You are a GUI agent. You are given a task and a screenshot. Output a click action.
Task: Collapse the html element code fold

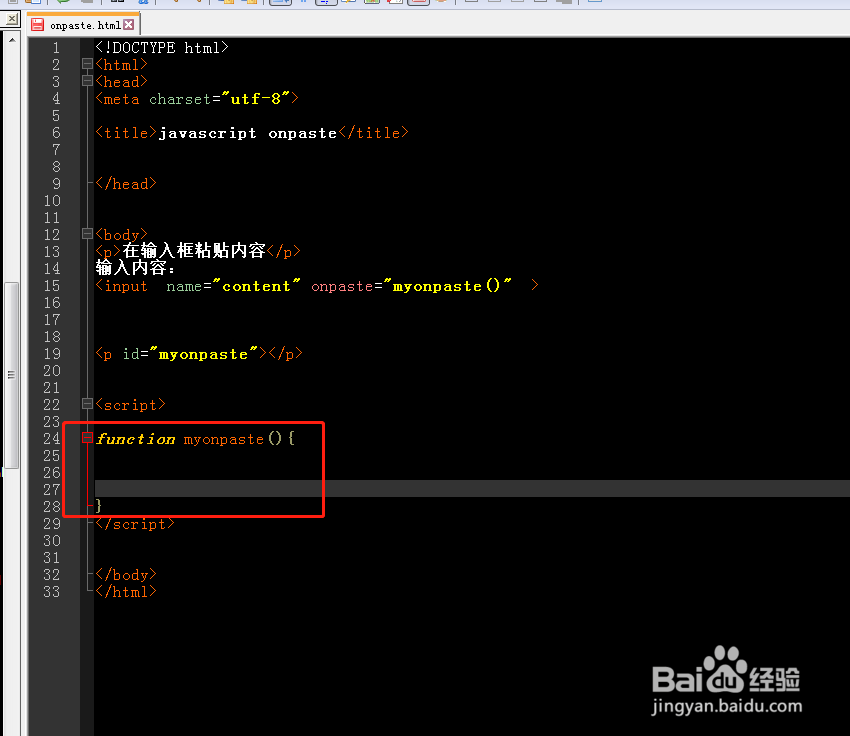pyautogui.click(x=86, y=64)
